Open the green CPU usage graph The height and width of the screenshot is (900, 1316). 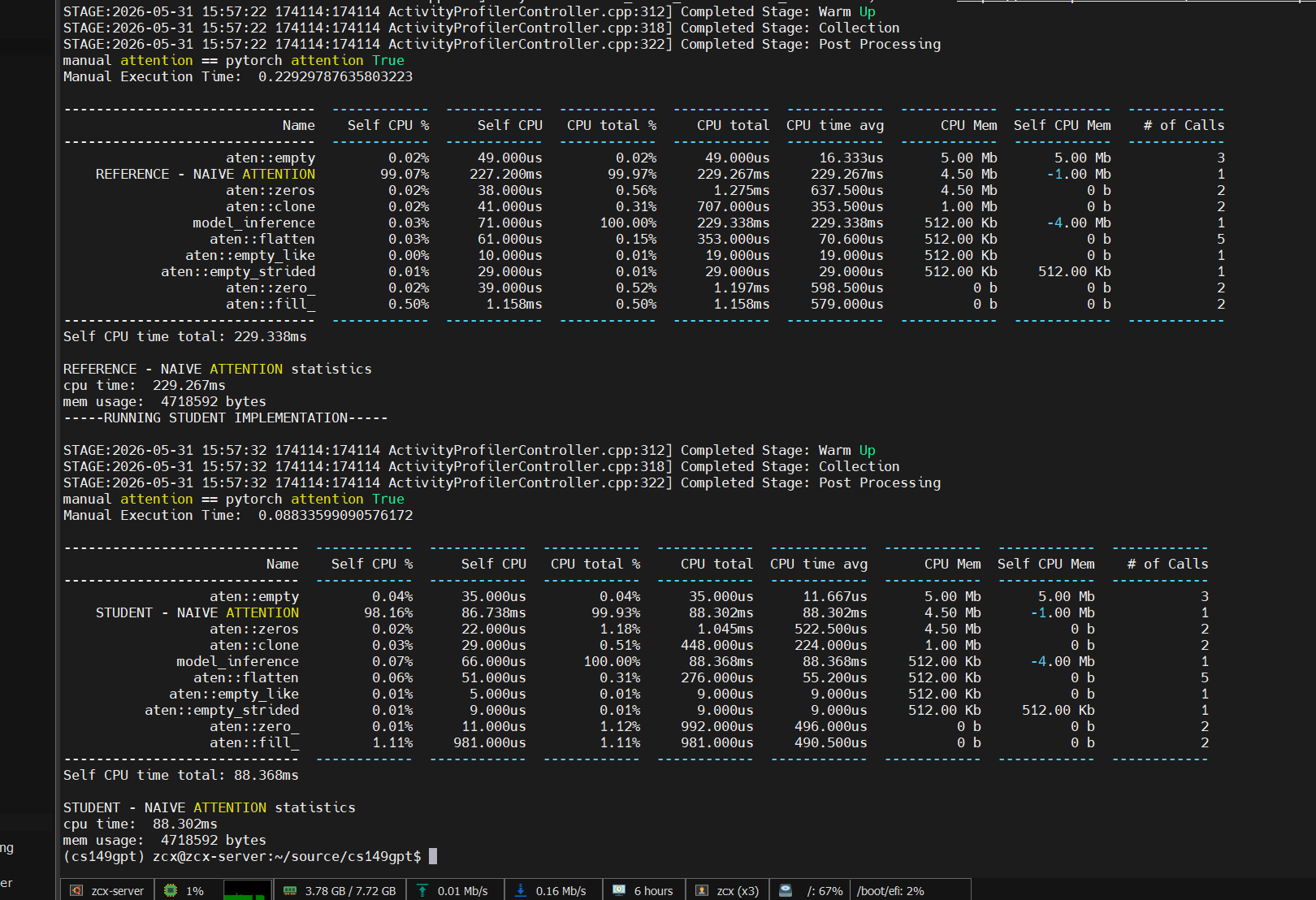(247, 890)
